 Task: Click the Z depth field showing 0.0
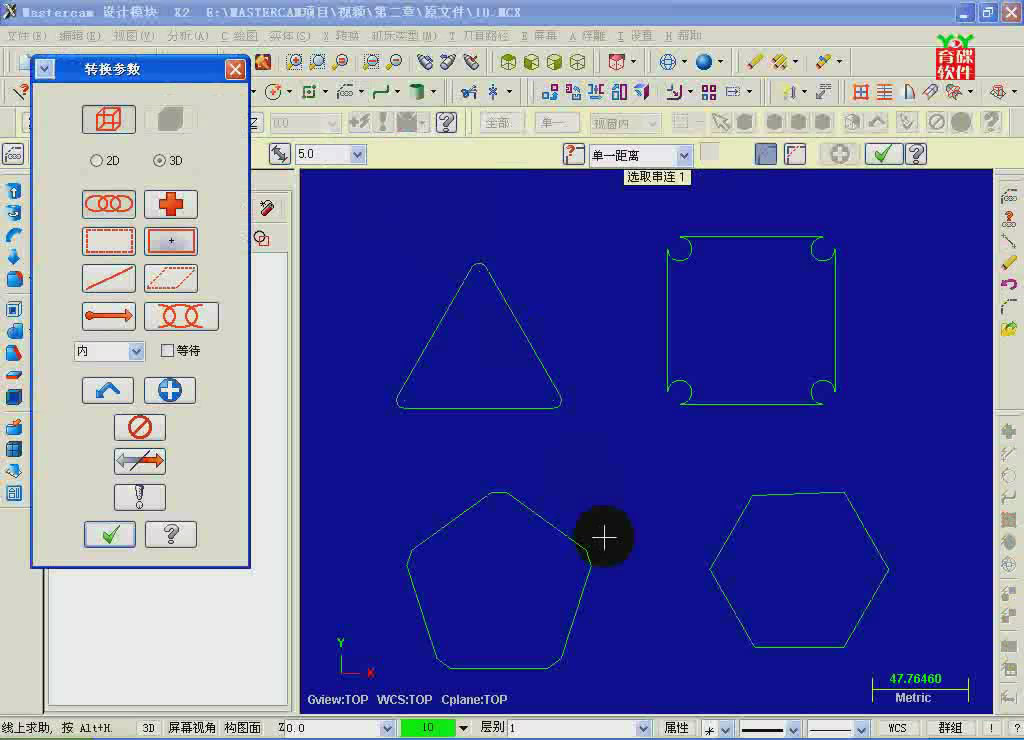tap(332, 728)
